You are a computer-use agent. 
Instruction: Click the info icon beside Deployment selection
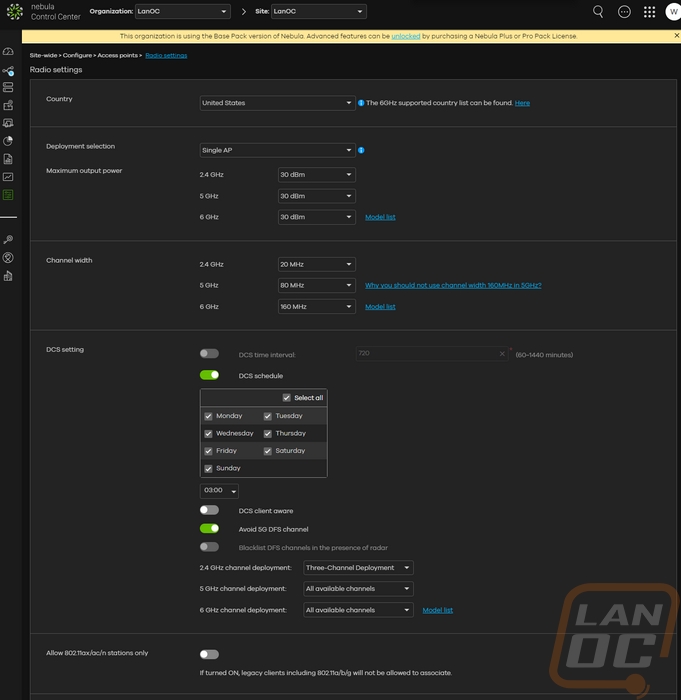[361, 150]
